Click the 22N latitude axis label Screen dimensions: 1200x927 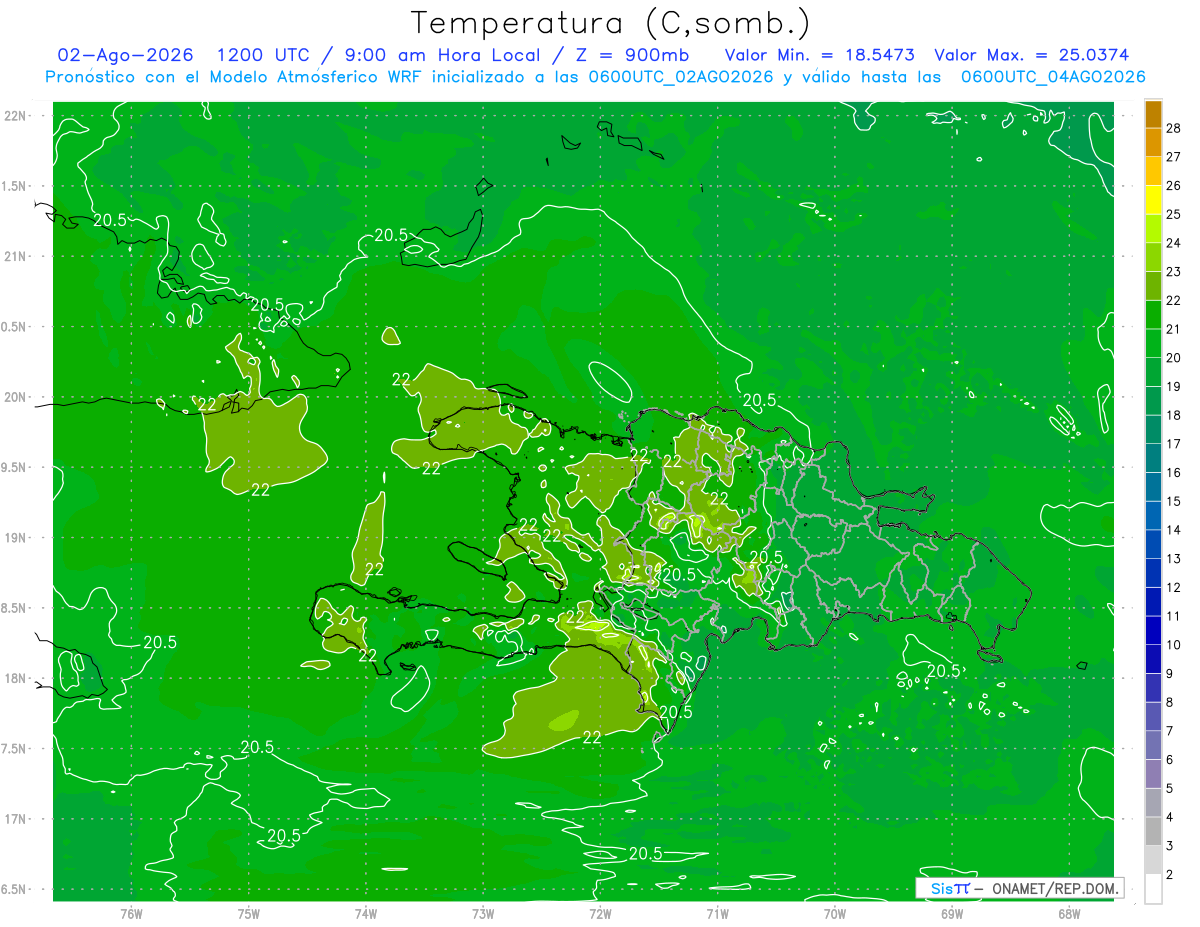click(x=17, y=116)
